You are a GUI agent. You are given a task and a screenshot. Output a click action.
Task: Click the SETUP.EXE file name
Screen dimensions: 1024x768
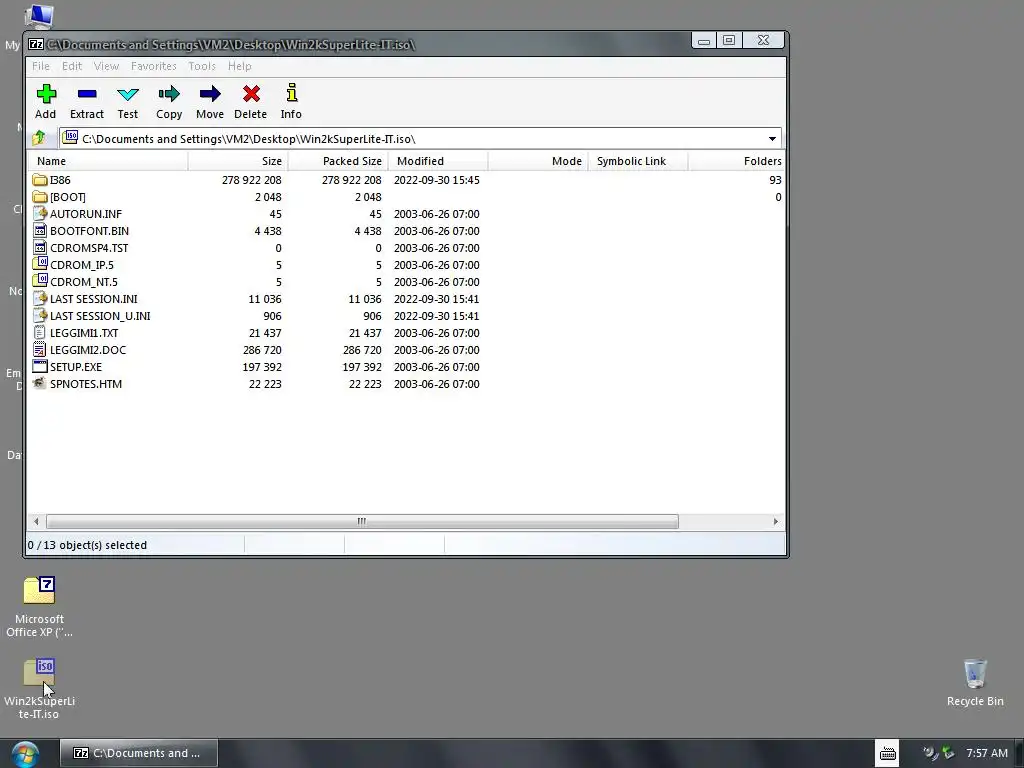point(76,366)
